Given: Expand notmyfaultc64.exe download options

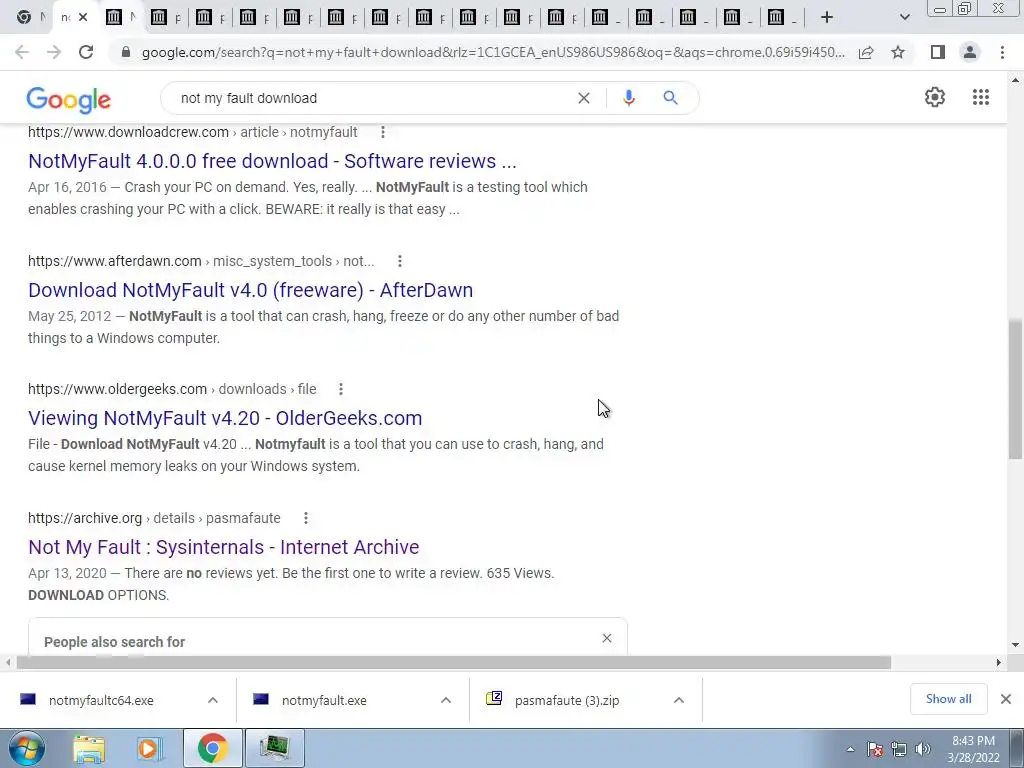Looking at the screenshot, I should (x=213, y=700).
